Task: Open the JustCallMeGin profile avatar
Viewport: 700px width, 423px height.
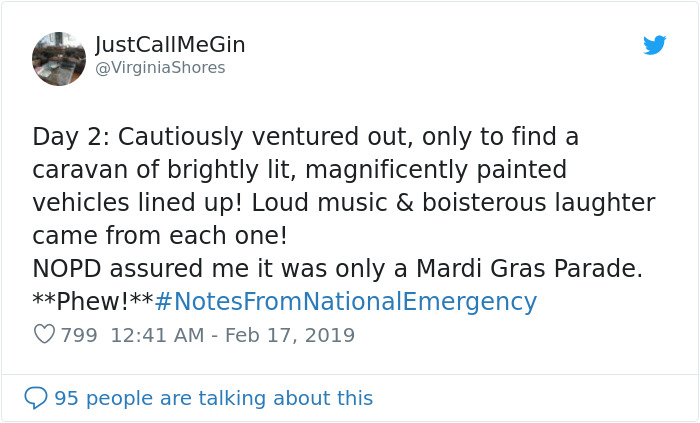Action: (x=59, y=58)
